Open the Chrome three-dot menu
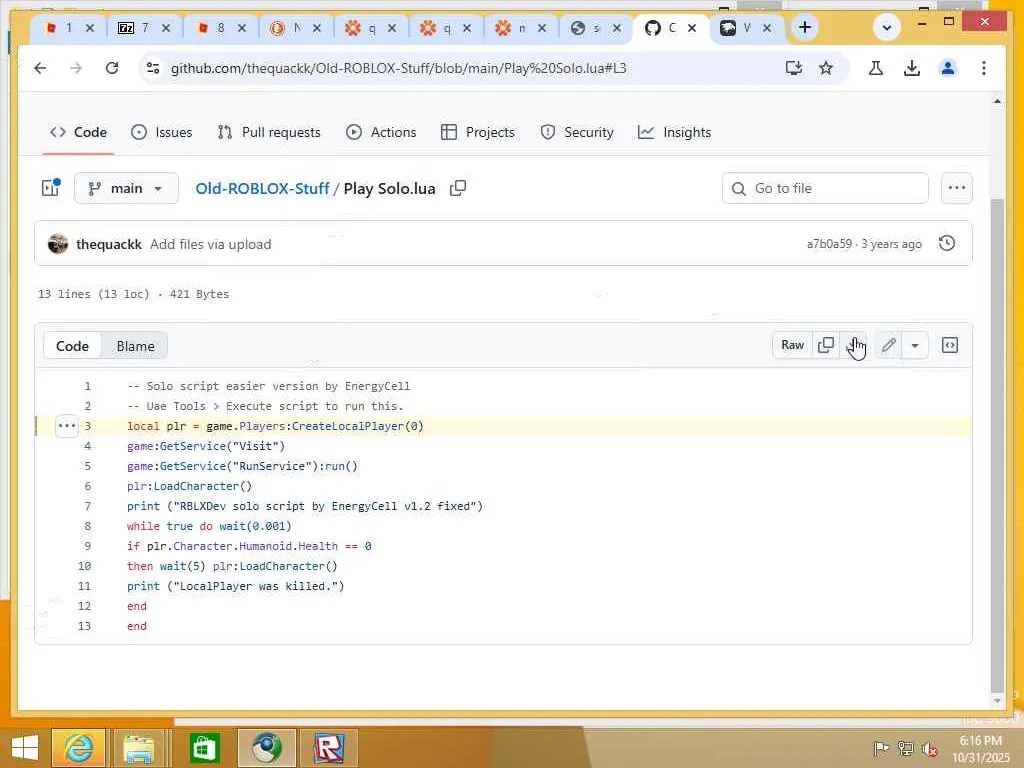This screenshot has width=1024, height=768. point(984,68)
